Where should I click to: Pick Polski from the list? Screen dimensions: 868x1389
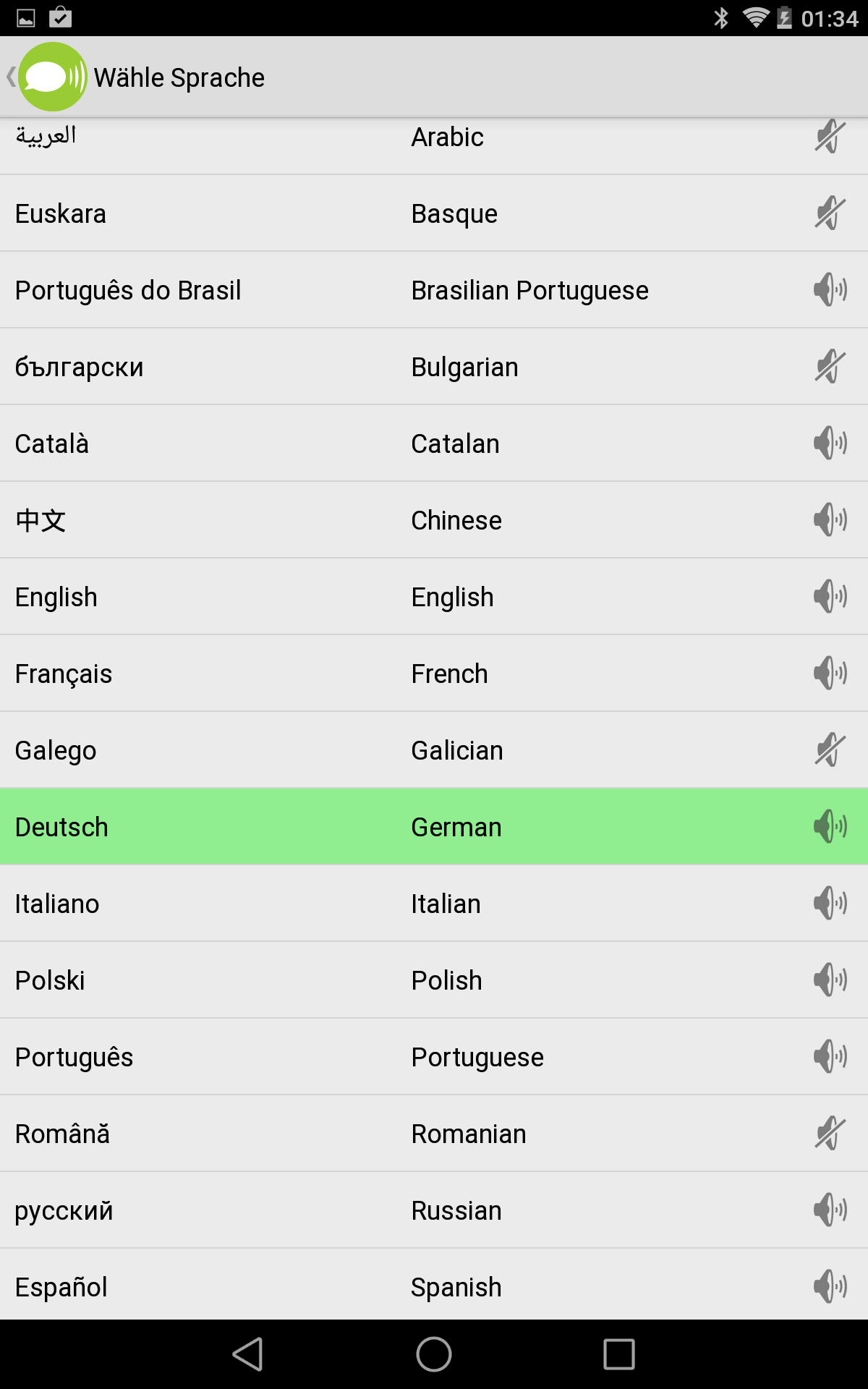pyautogui.click(x=434, y=980)
